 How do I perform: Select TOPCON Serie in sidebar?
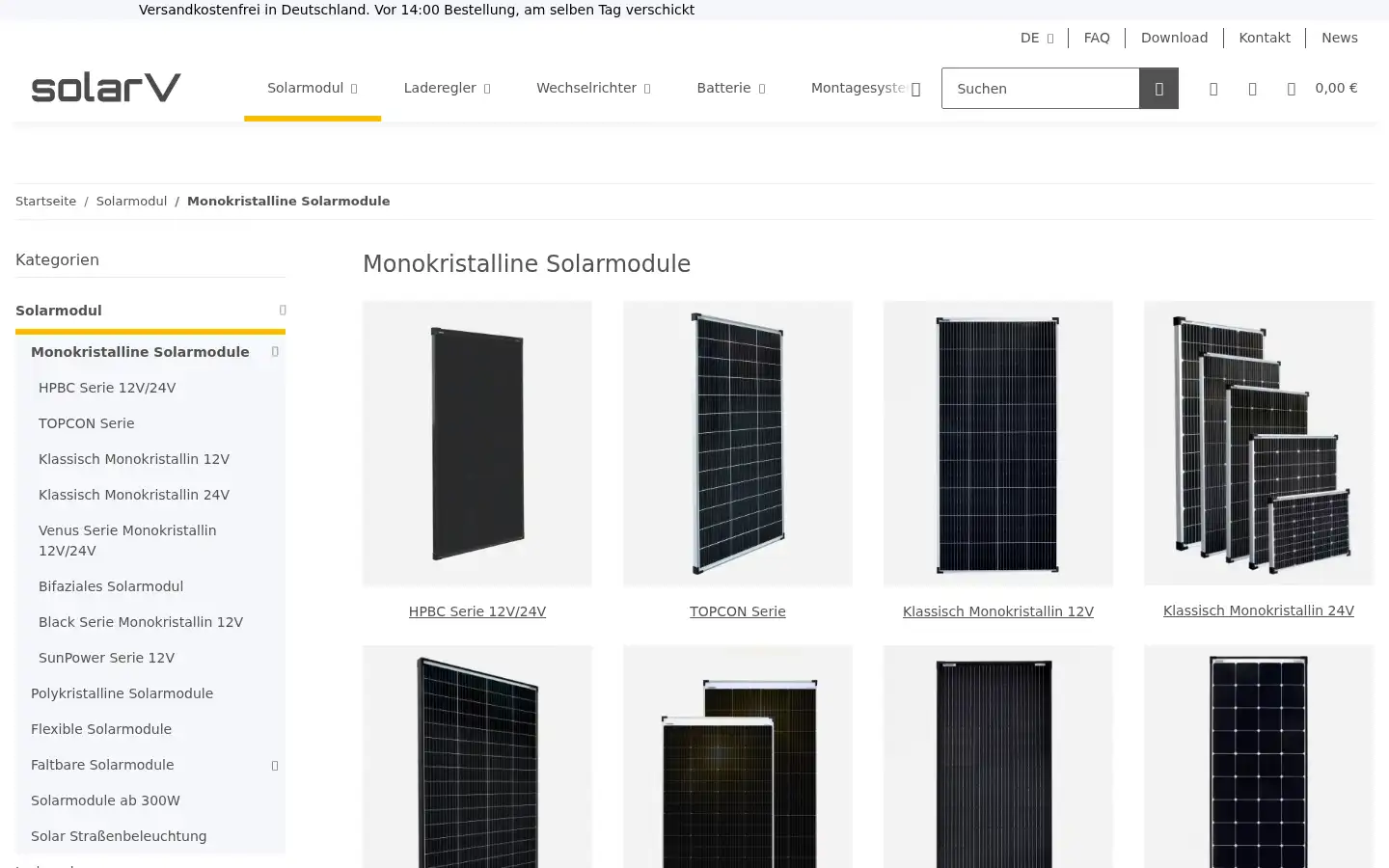coord(87,423)
